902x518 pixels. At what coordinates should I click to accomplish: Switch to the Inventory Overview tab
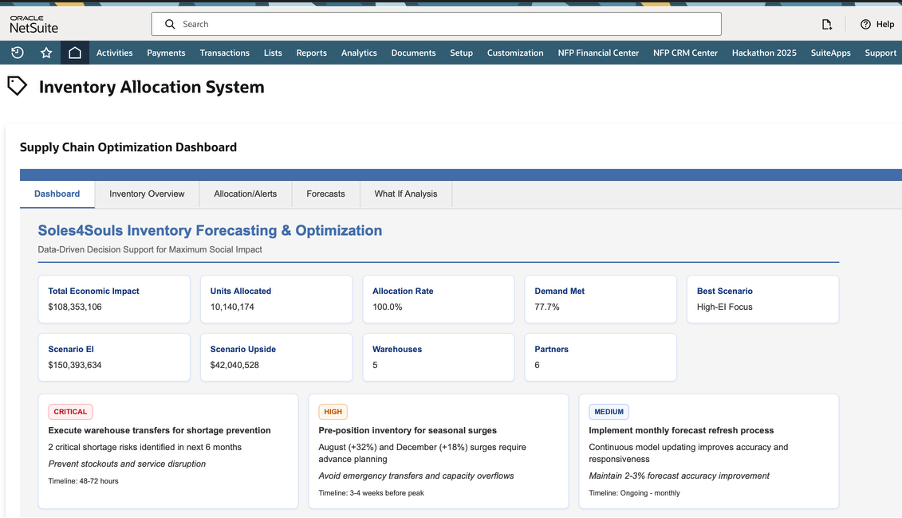pyautogui.click(x=147, y=194)
